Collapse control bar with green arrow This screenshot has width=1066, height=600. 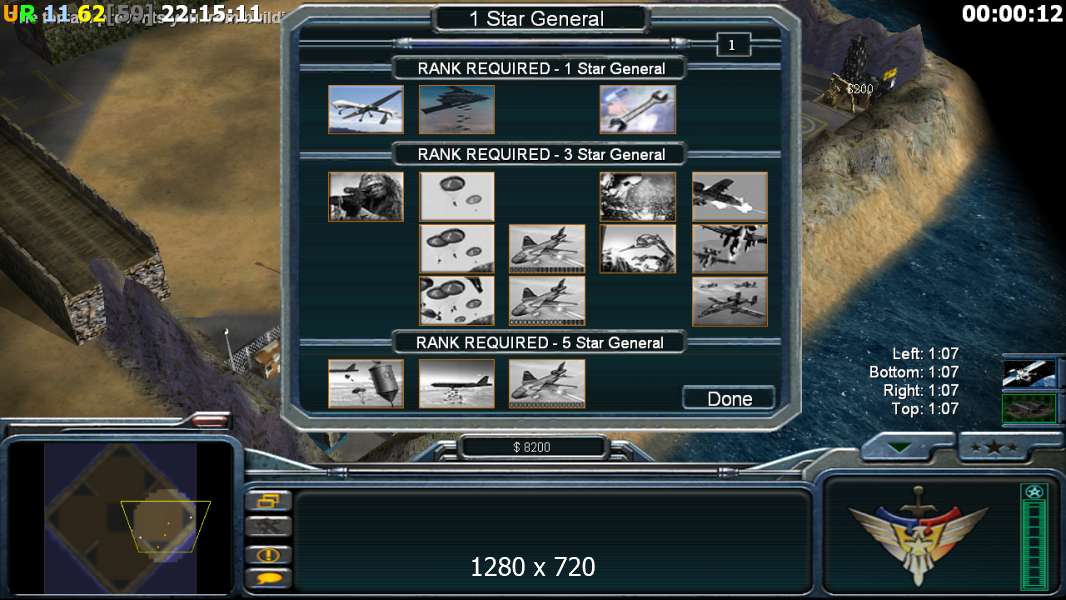pos(899,447)
